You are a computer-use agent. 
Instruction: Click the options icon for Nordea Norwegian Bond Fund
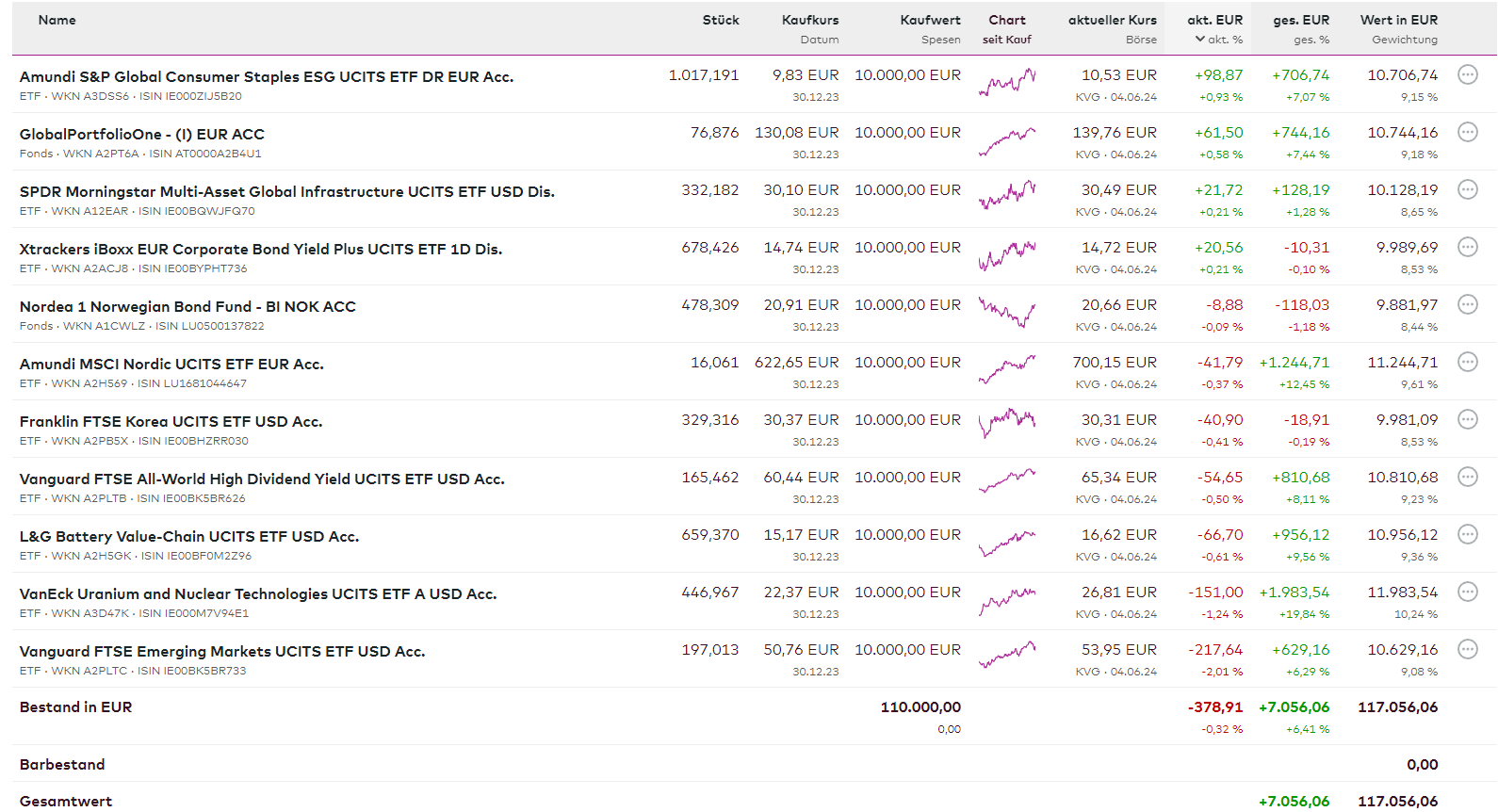1467,304
